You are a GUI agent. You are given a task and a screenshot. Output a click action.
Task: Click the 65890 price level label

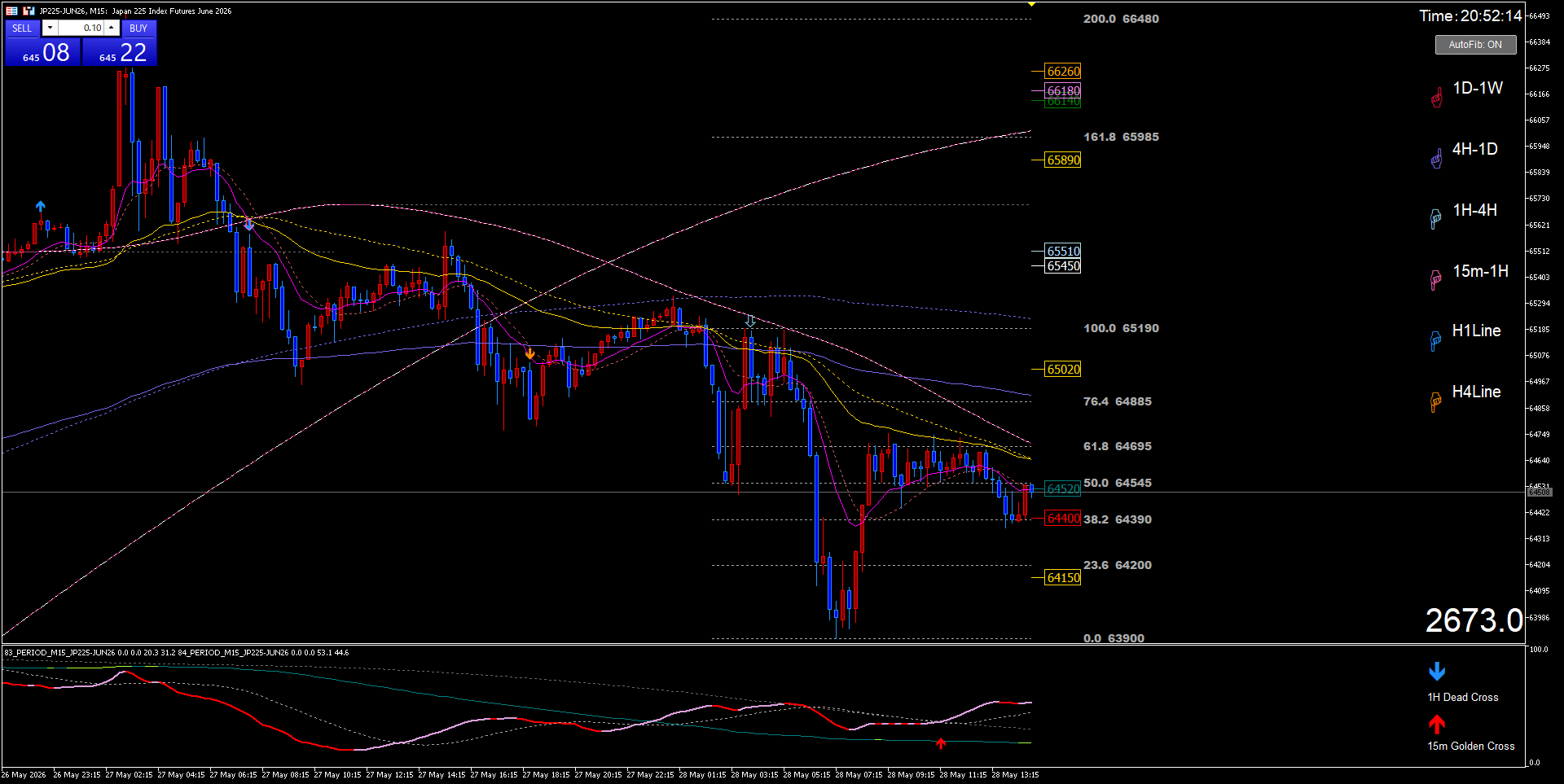coord(1063,160)
